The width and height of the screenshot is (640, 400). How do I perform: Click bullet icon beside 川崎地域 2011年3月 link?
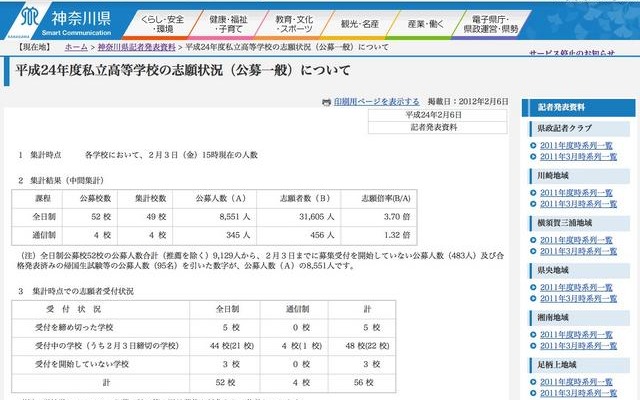(533, 204)
